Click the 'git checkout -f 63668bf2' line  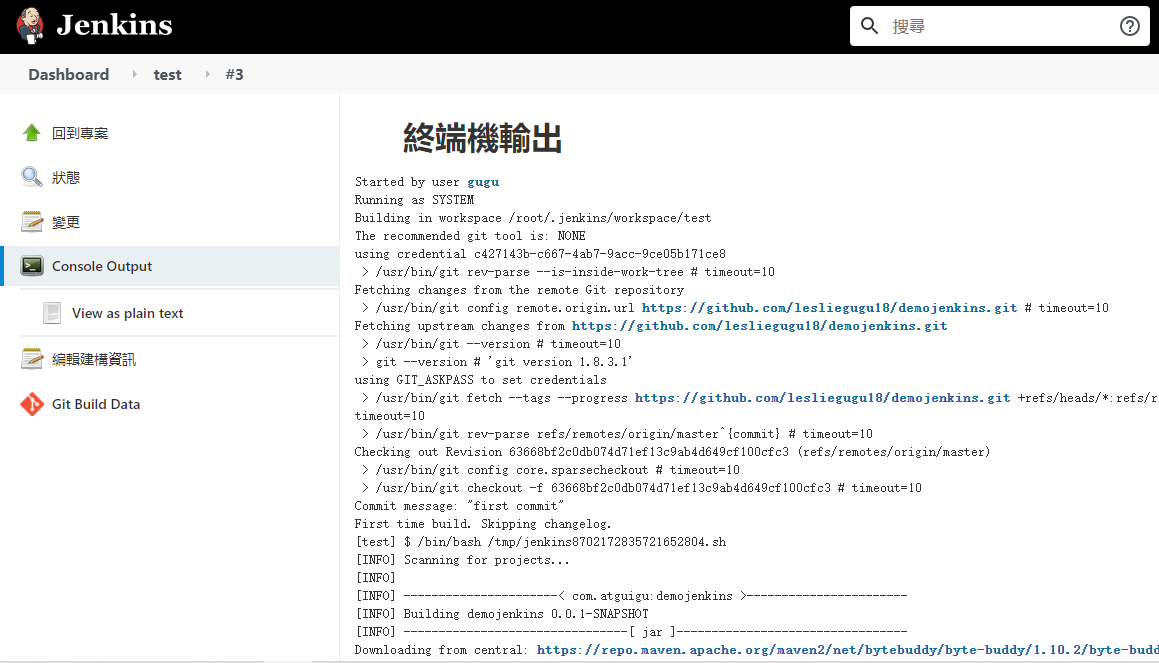642,488
